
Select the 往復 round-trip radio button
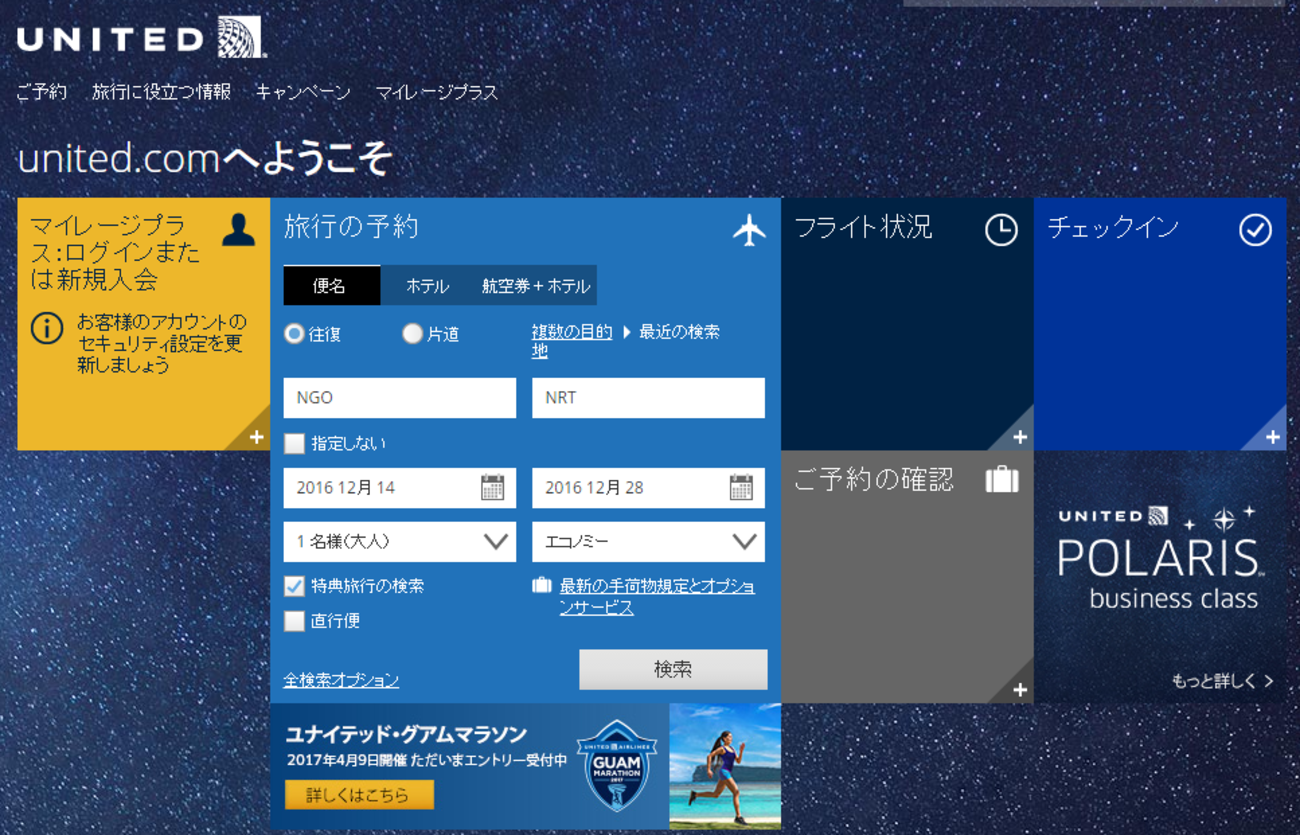[x=294, y=334]
